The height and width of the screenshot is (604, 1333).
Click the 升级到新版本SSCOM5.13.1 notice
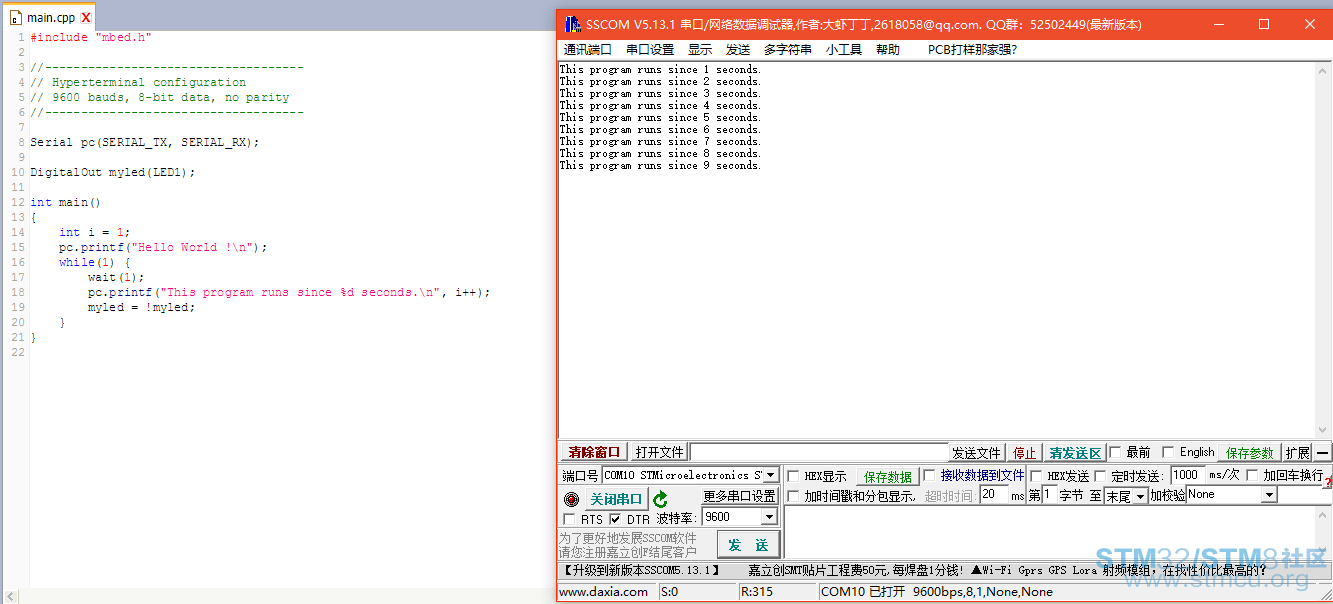(642, 570)
